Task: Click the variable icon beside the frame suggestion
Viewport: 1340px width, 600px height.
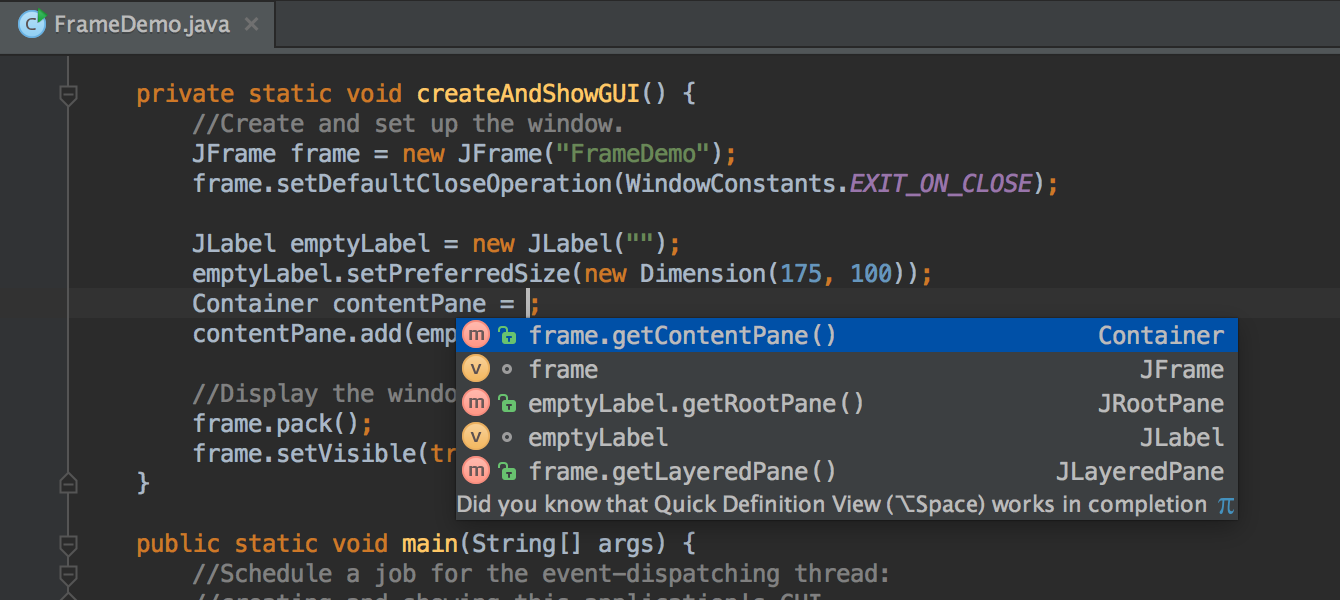Action: click(x=476, y=368)
